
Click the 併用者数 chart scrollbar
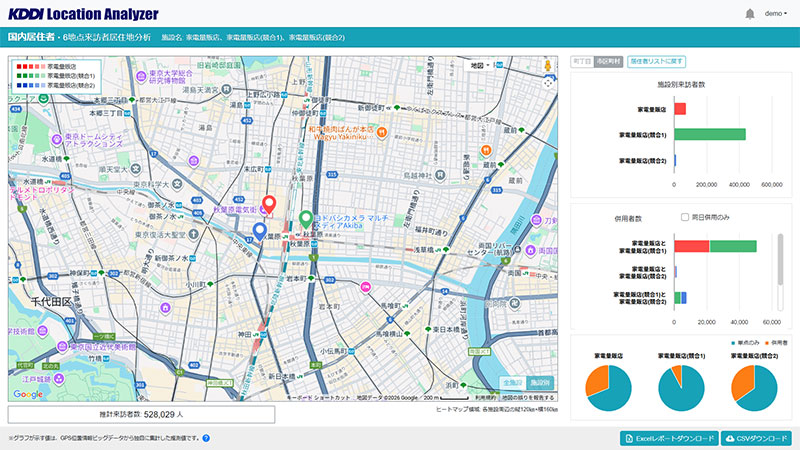tap(782, 260)
